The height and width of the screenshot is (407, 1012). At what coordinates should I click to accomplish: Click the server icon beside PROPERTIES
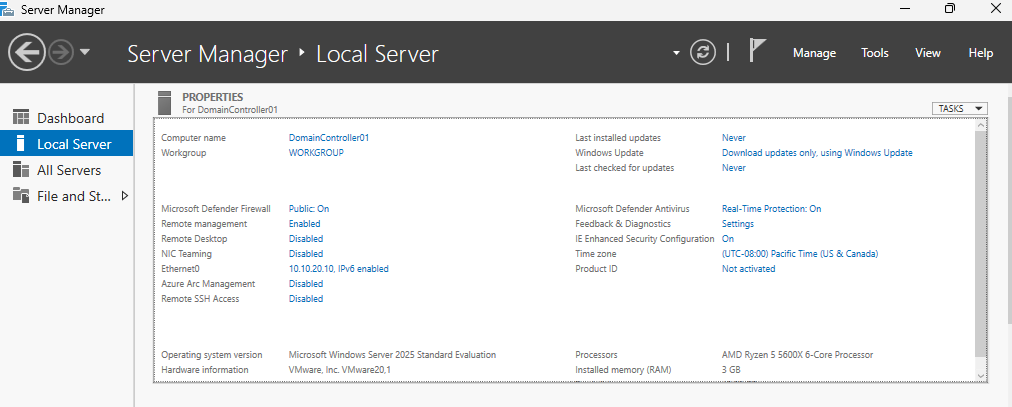(165, 103)
